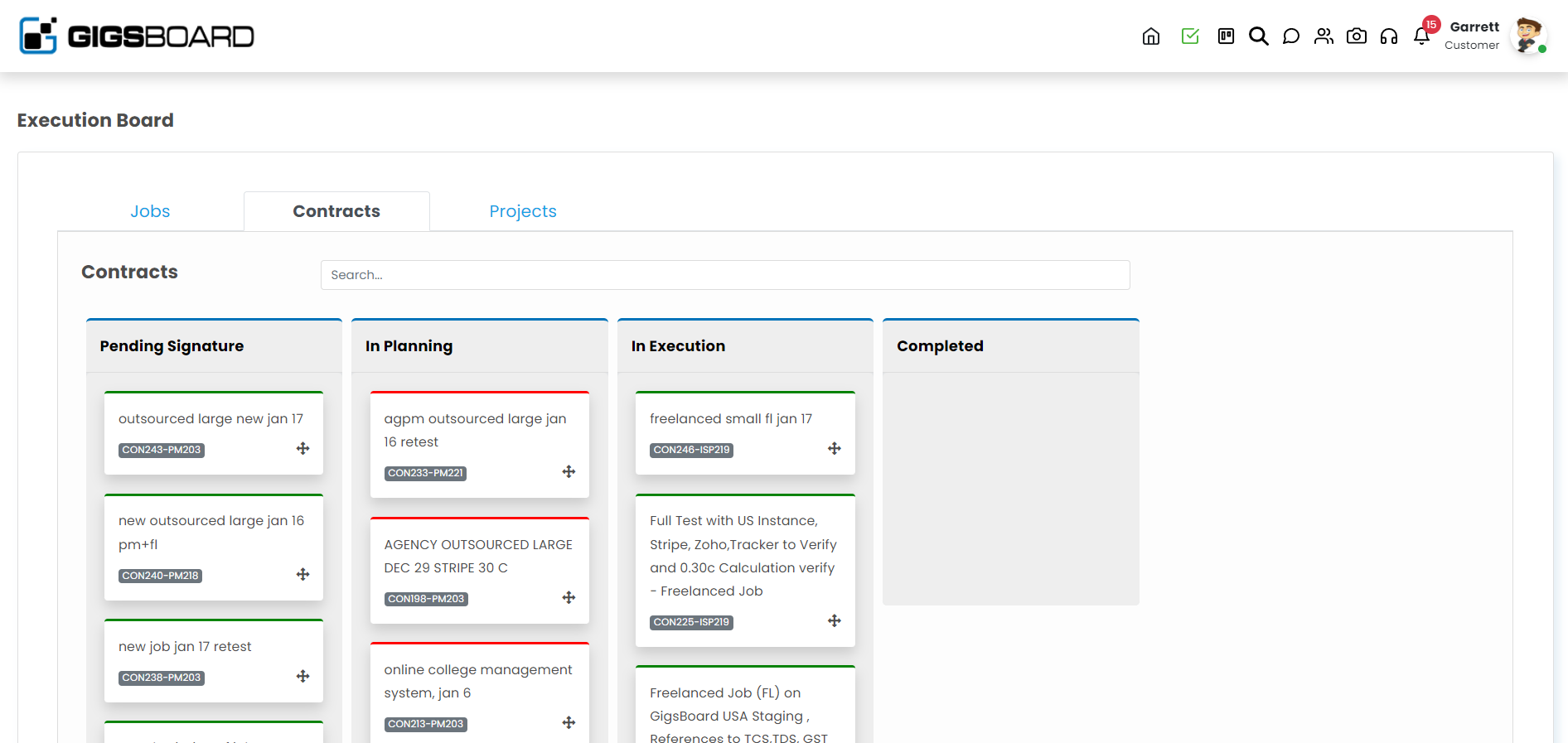Click the CON233-PM221 badge

[x=426, y=473]
